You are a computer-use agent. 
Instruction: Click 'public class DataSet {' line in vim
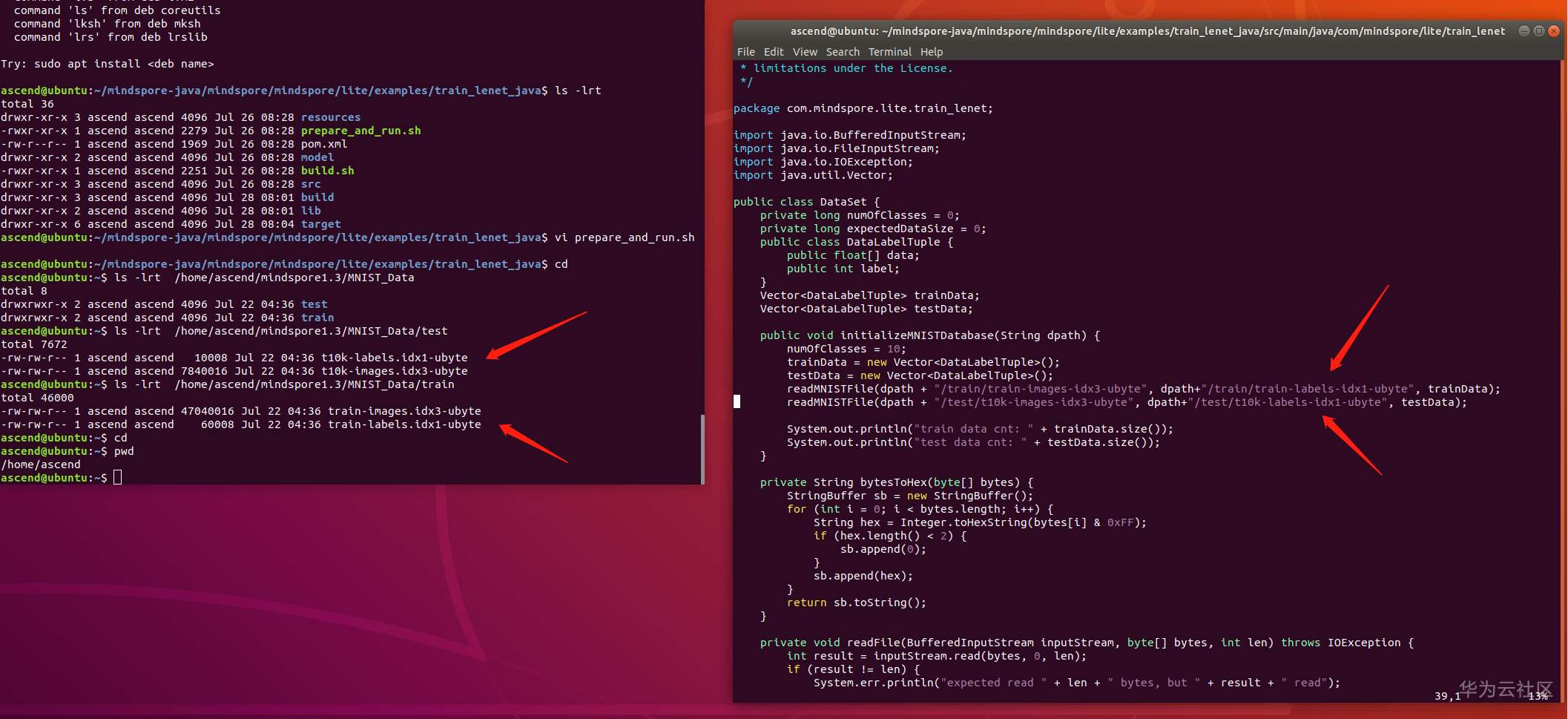click(x=806, y=202)
